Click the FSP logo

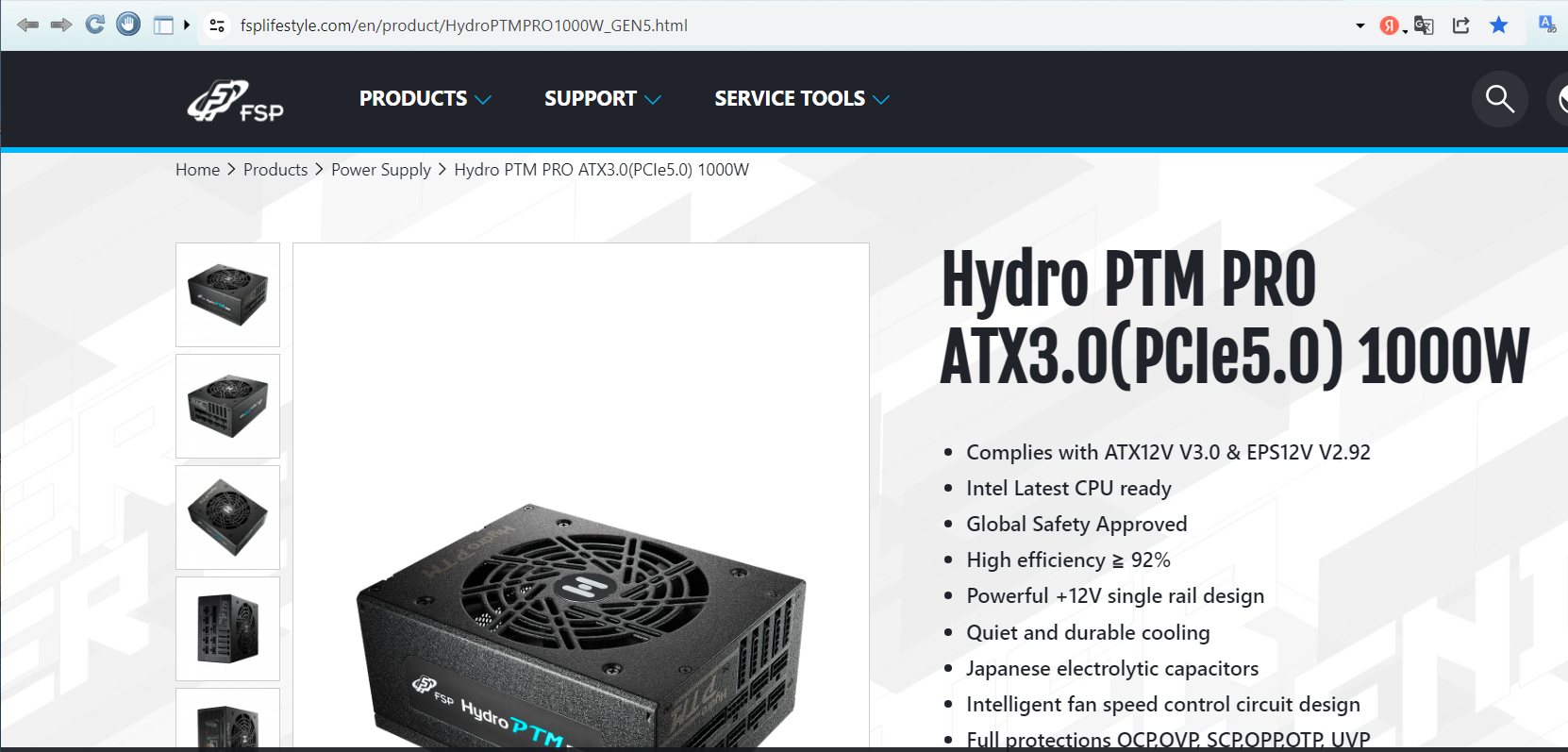tap(235, 101)
